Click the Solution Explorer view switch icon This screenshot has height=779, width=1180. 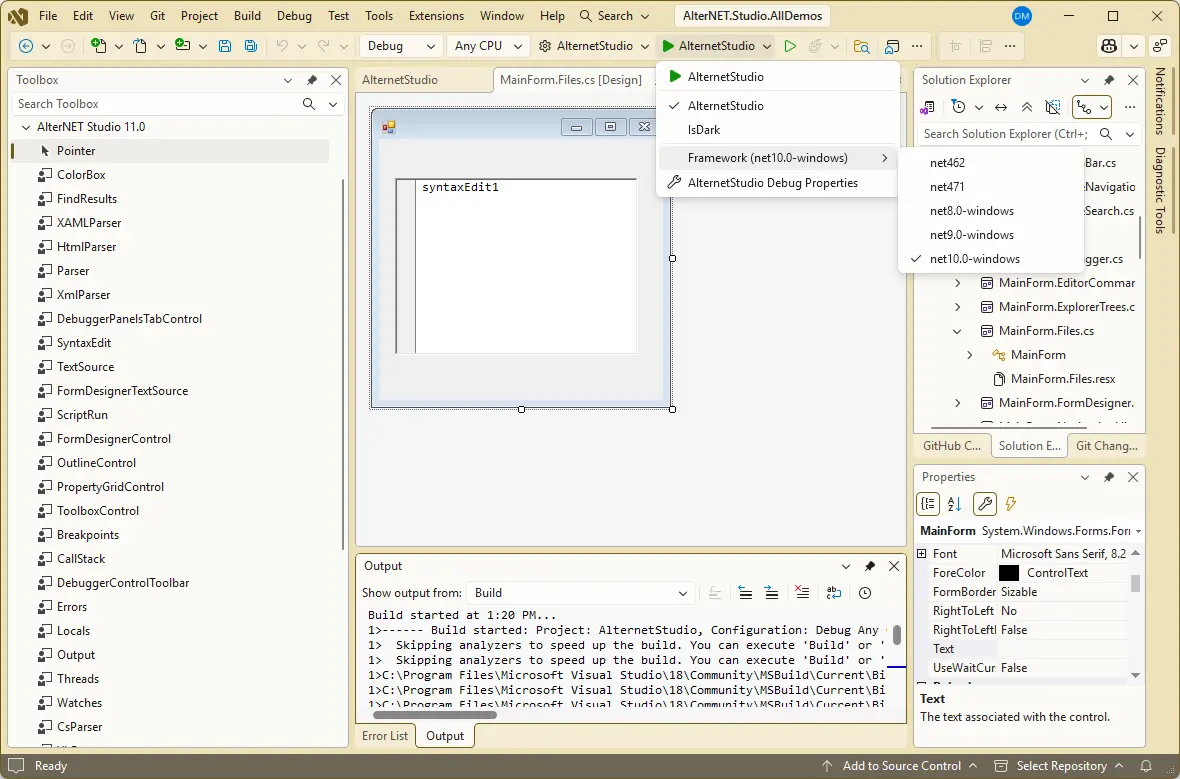[x=927, y=108]
